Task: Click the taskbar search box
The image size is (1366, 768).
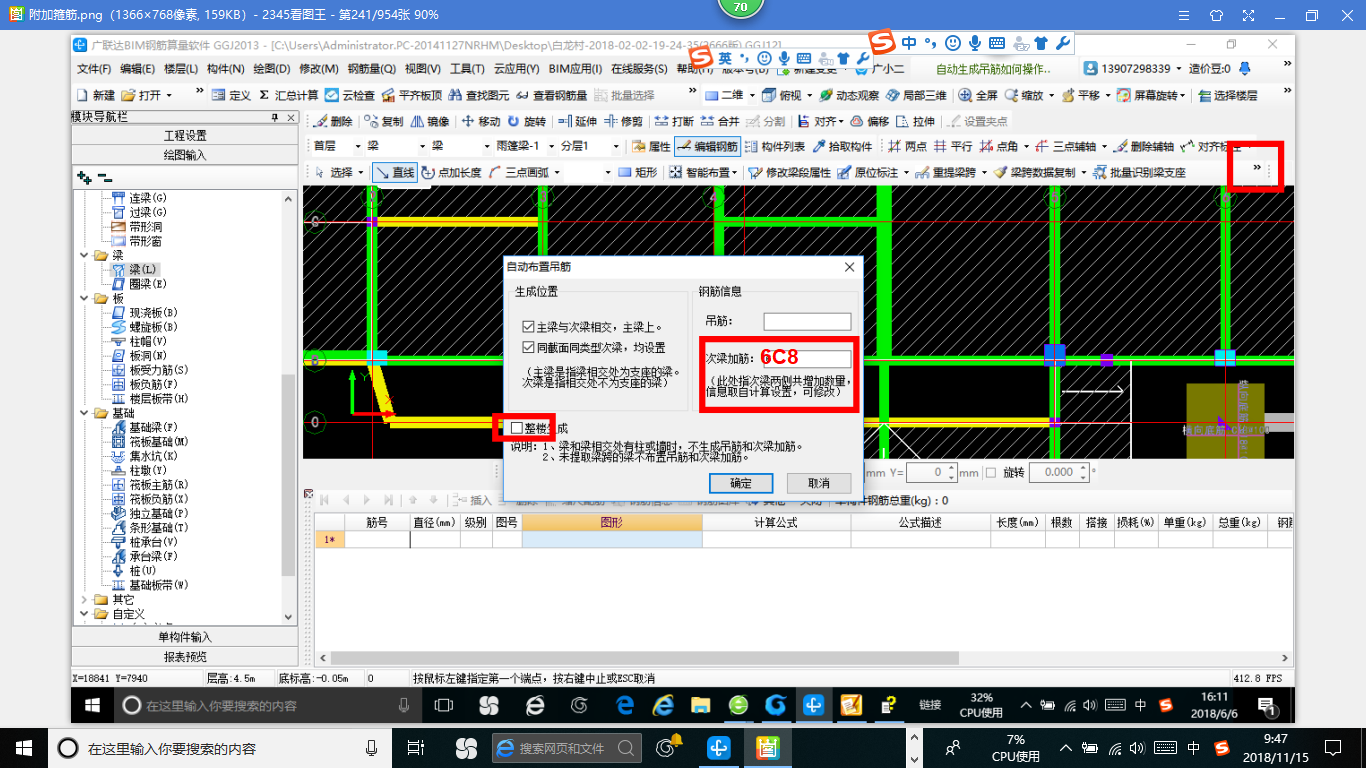Action: coord(220,748)
